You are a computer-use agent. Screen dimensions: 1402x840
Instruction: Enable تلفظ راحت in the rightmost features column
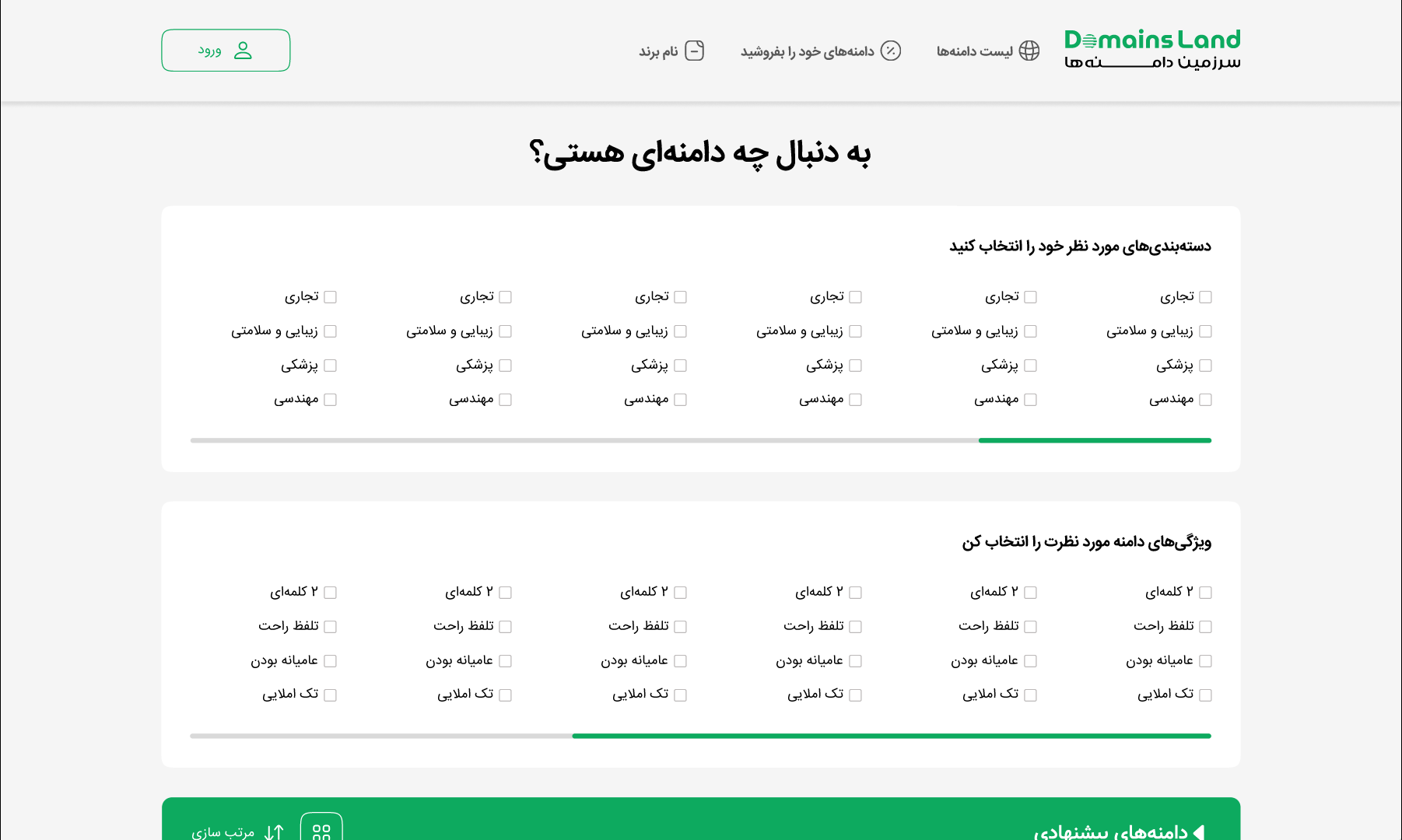coord(1205,627)
